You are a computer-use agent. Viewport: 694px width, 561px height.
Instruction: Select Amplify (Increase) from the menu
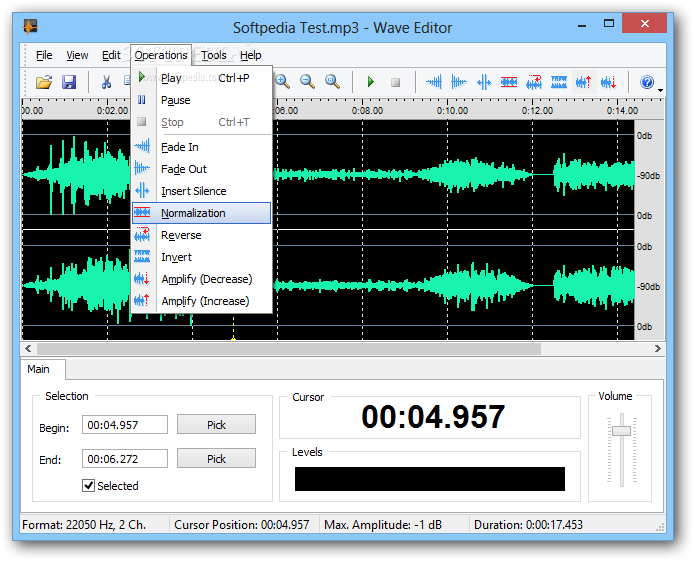click(201, 301)
